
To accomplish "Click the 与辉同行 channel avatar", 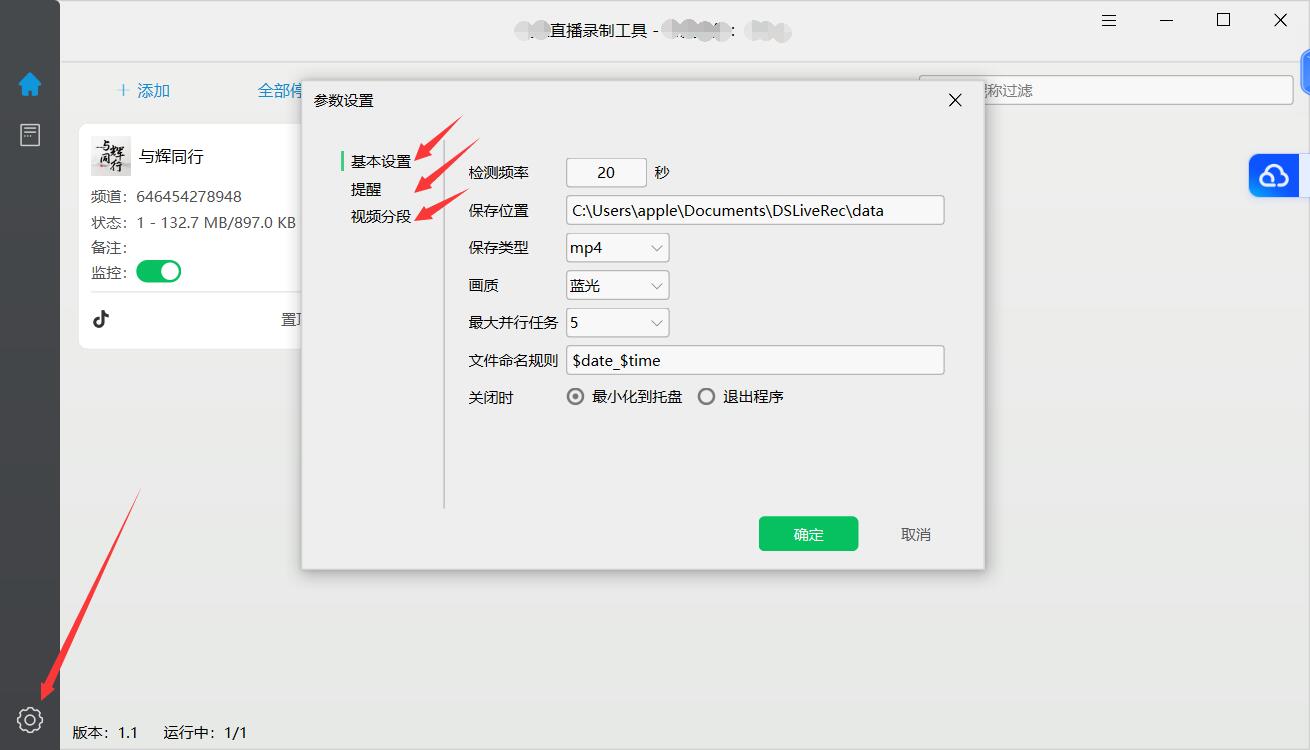I will (x=111, y=156).
